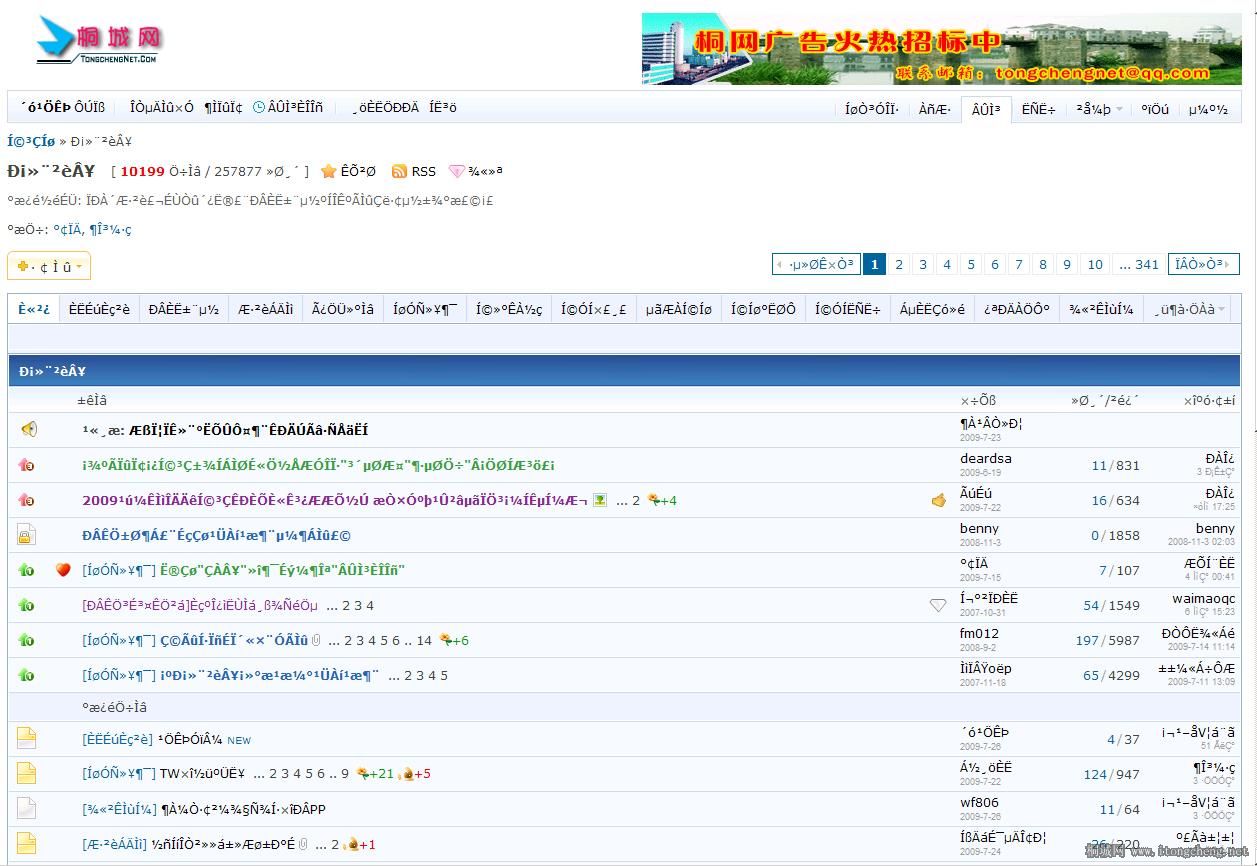Click the announcement megaphone icon
Image resolution: width=1257 pixels, height=866 pixels.
tap(29, 430)
